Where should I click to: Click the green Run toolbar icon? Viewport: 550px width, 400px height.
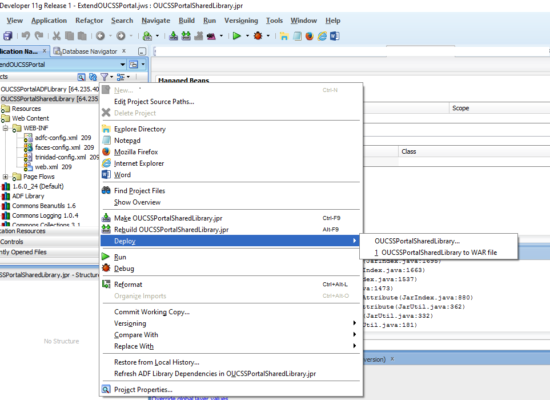237,36
